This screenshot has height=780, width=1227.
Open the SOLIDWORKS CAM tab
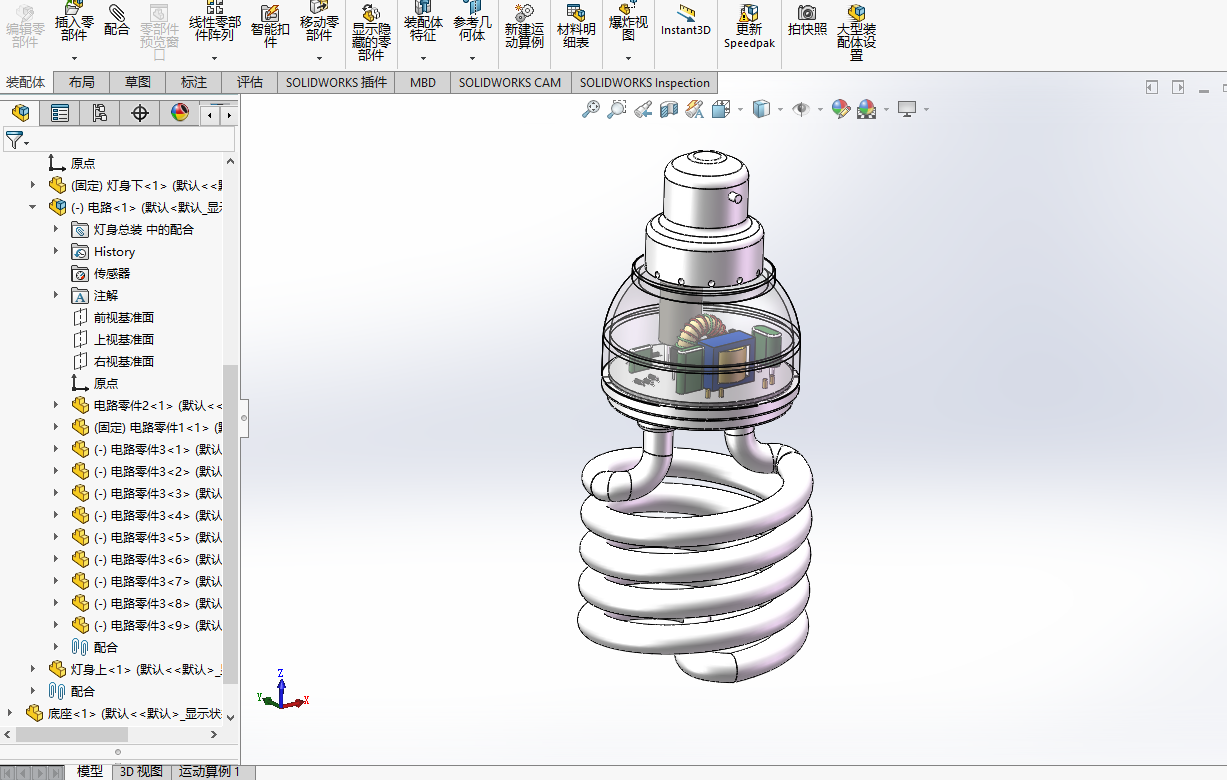tap(510, 83)
